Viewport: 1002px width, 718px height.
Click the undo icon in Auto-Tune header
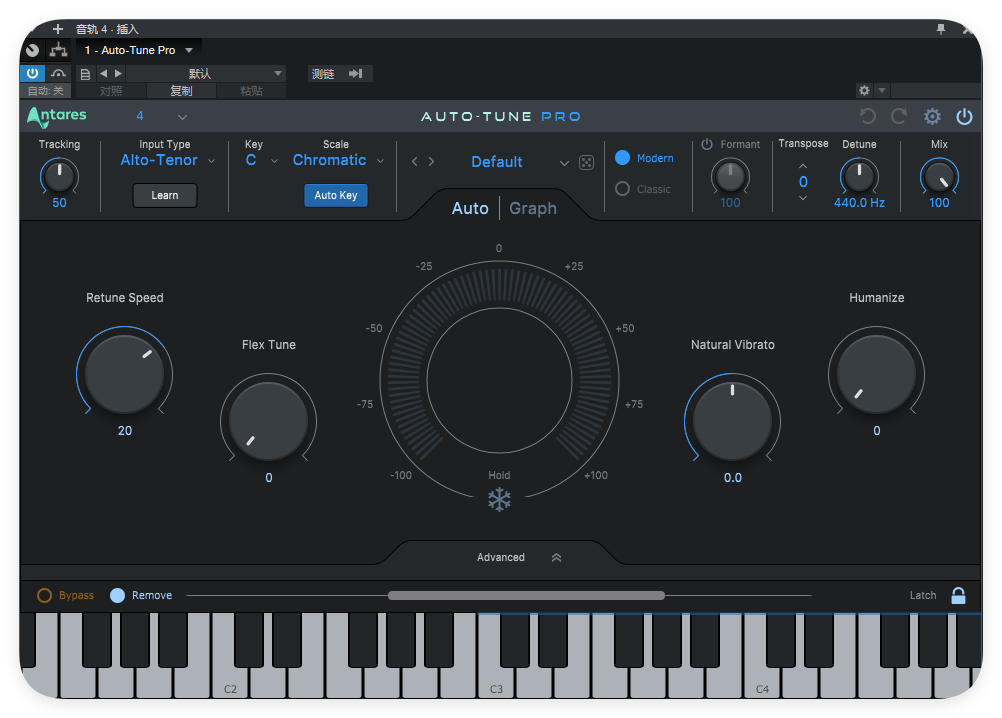pyautogui.click(x=868, y=116)
